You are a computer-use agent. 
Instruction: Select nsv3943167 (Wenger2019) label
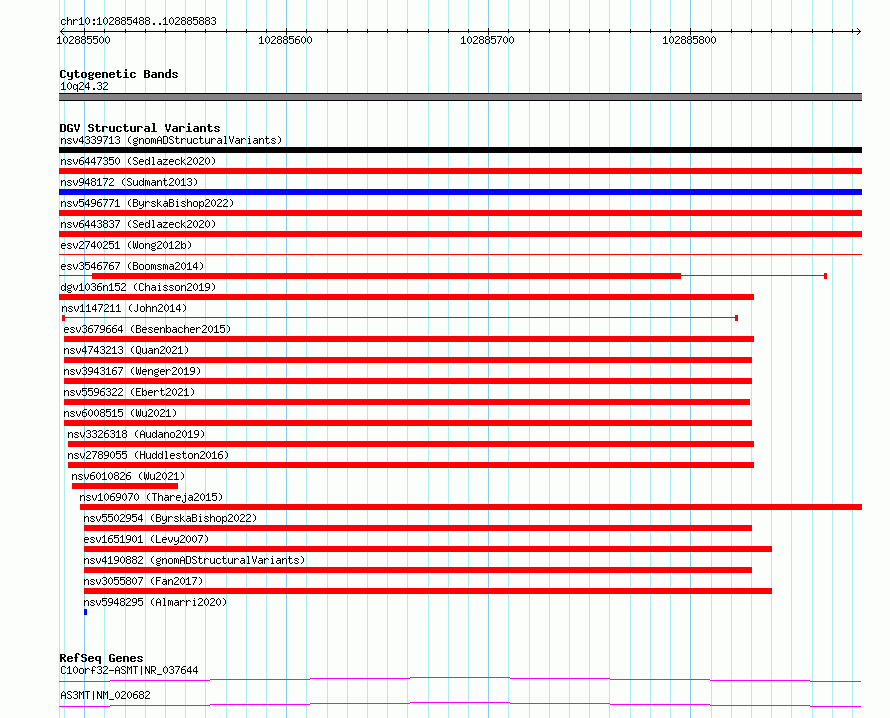pos(132,371)
